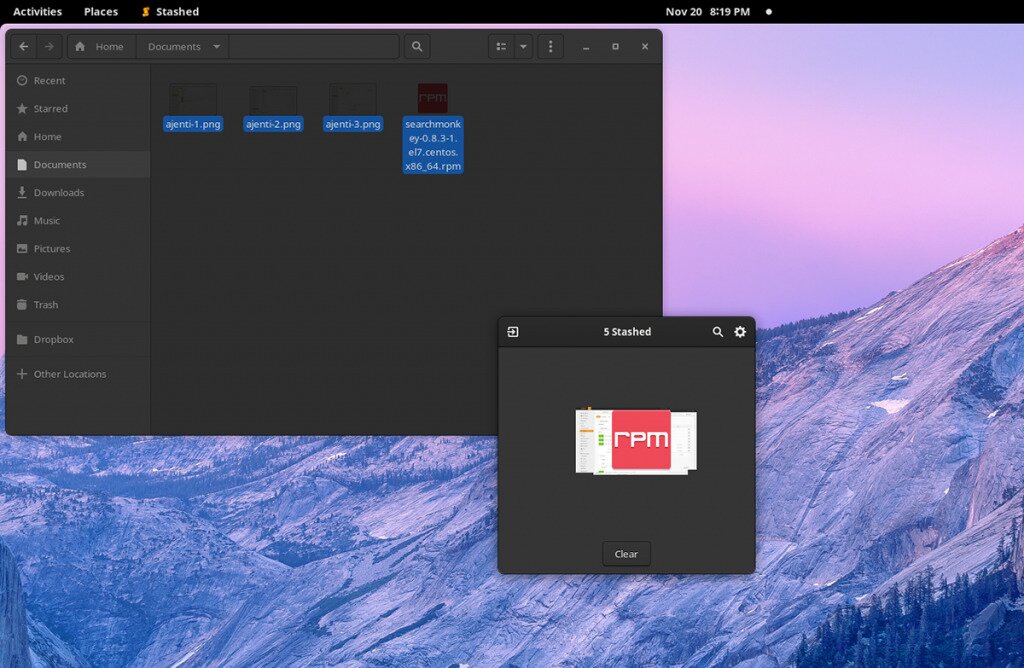This screenshot has width=1024, height=668.
Task: Open search in the Stashed window
Action: coord(717,332)
